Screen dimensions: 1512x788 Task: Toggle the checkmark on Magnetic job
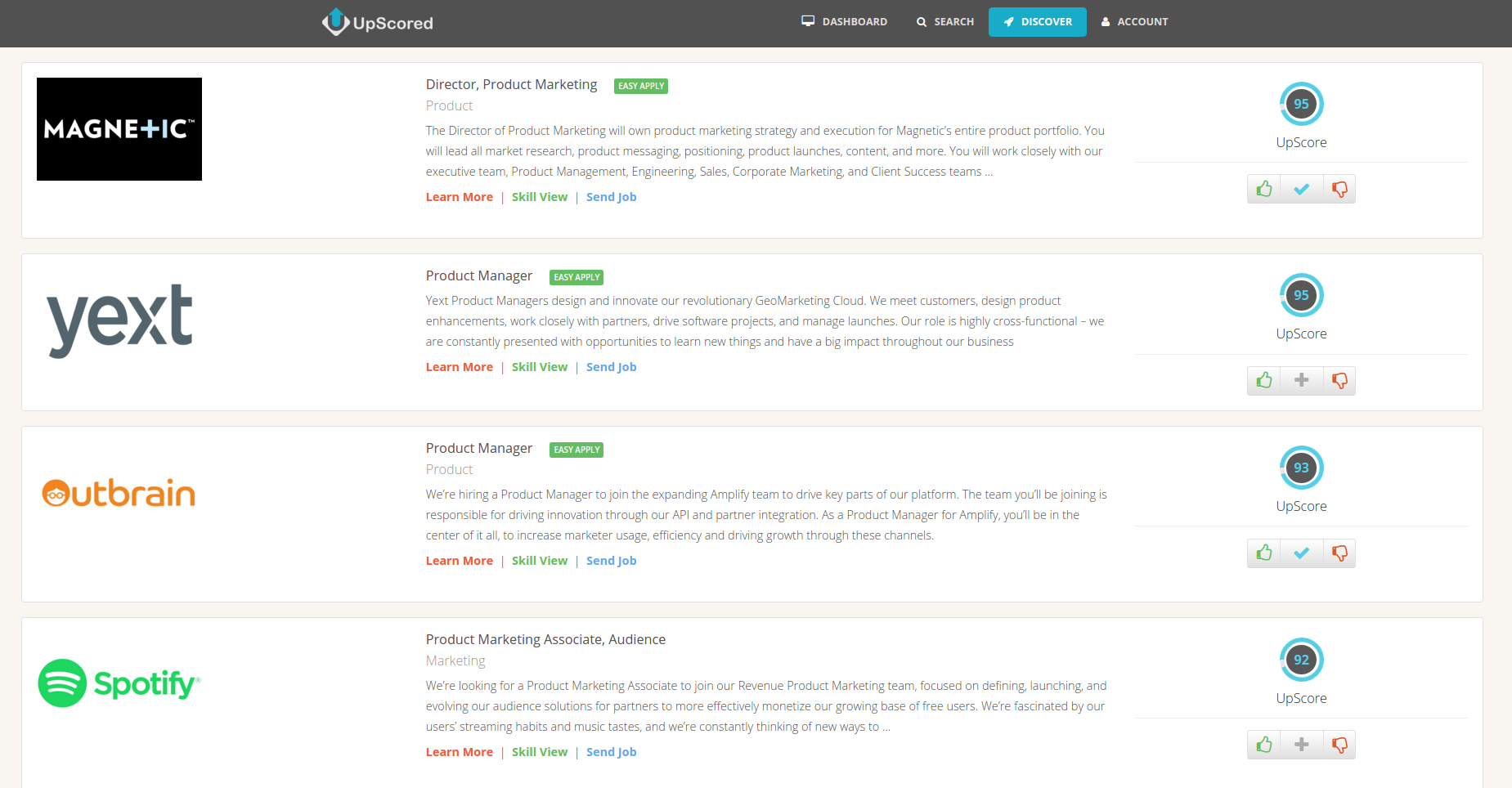pyautogui.click(x=1301, y=189)
